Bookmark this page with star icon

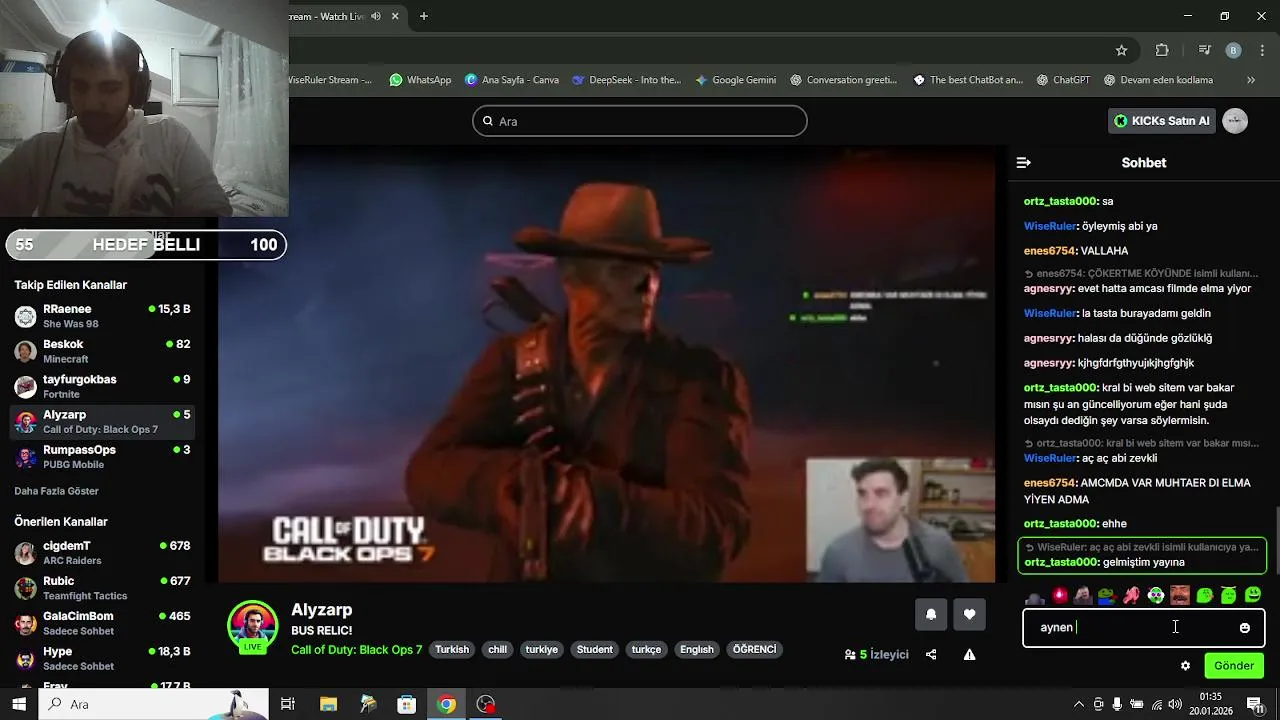pos(1122,50)
